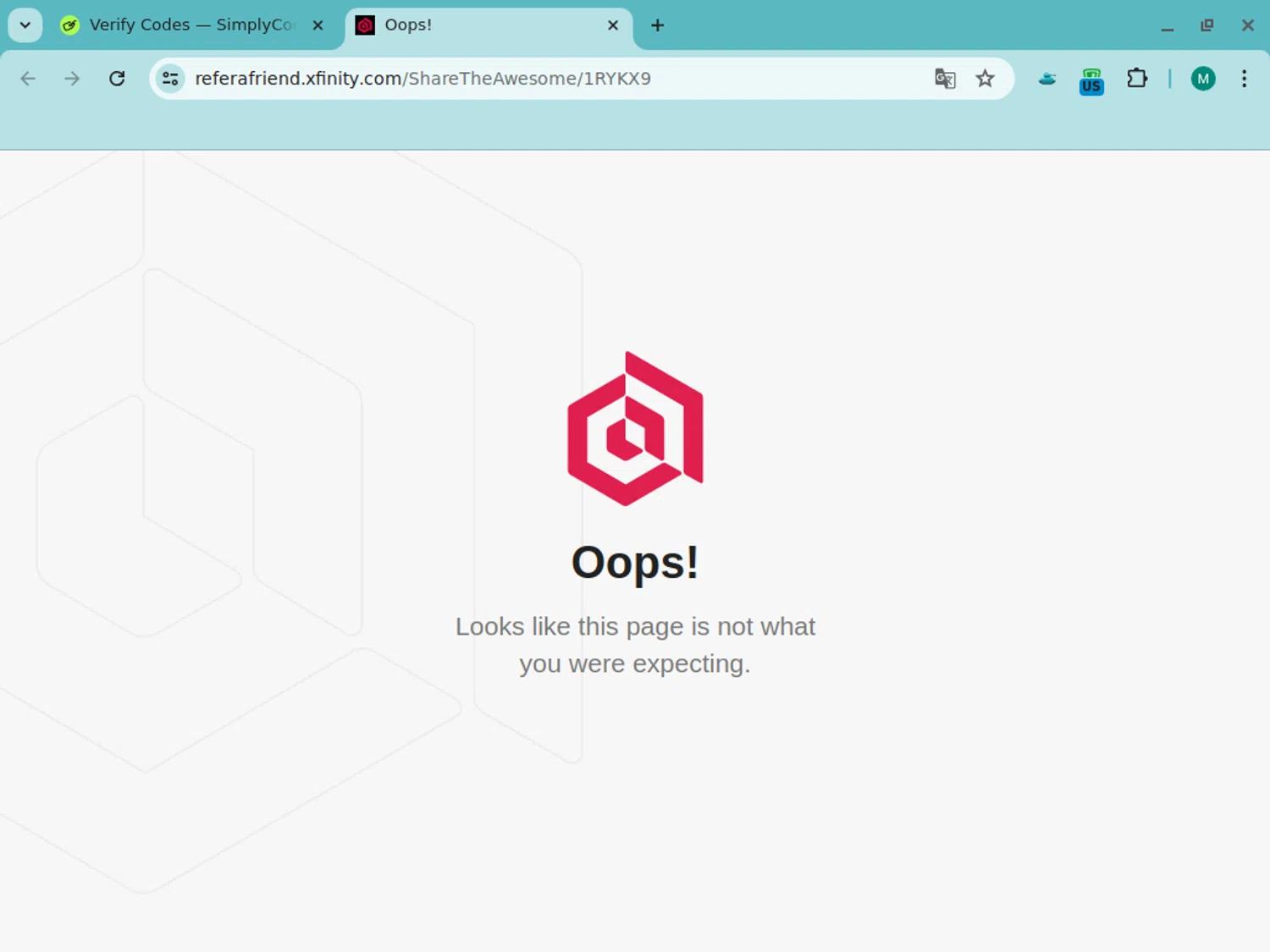Open the US-labelled extension icon
The image size is (1270, 952).
coord(1091,81)
